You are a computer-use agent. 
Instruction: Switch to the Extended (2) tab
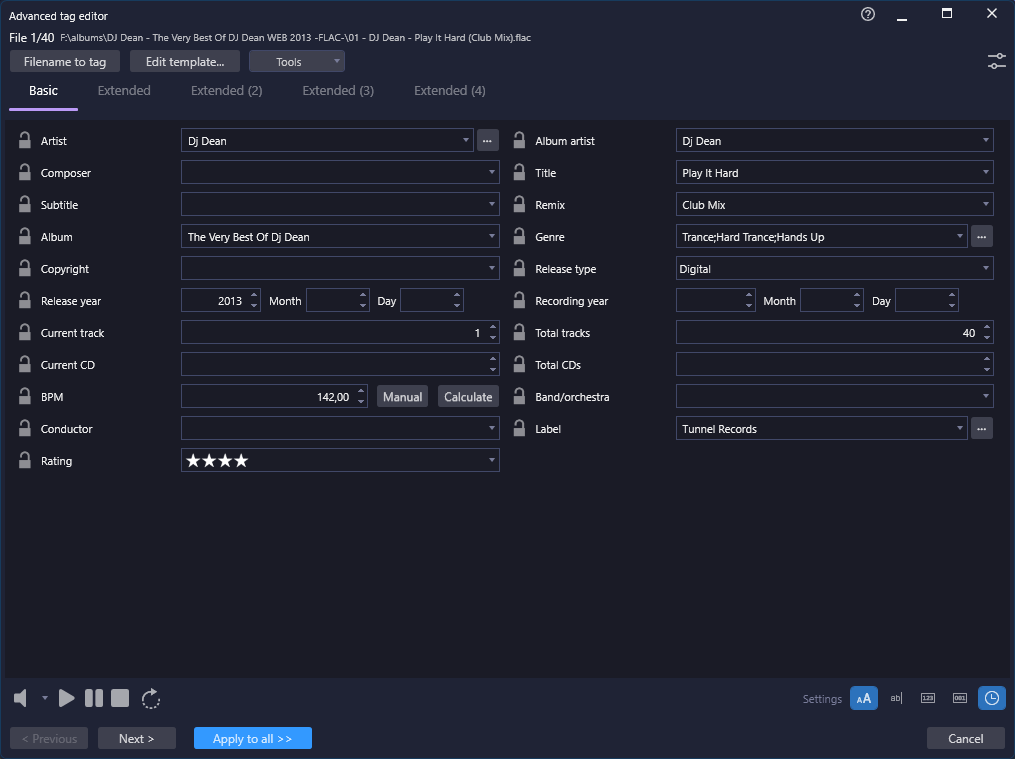coord(227,91)
